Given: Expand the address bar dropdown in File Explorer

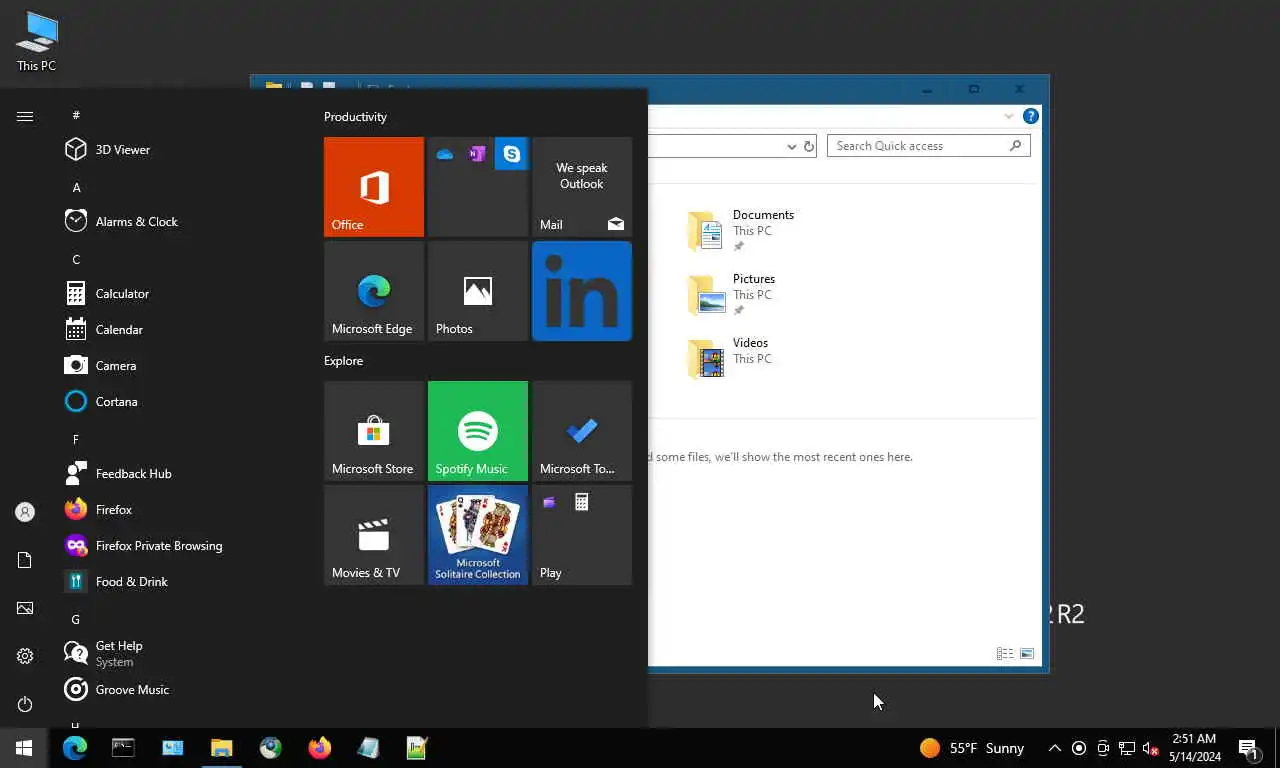Looking at the screenshot, I should [x=792, y=146].
